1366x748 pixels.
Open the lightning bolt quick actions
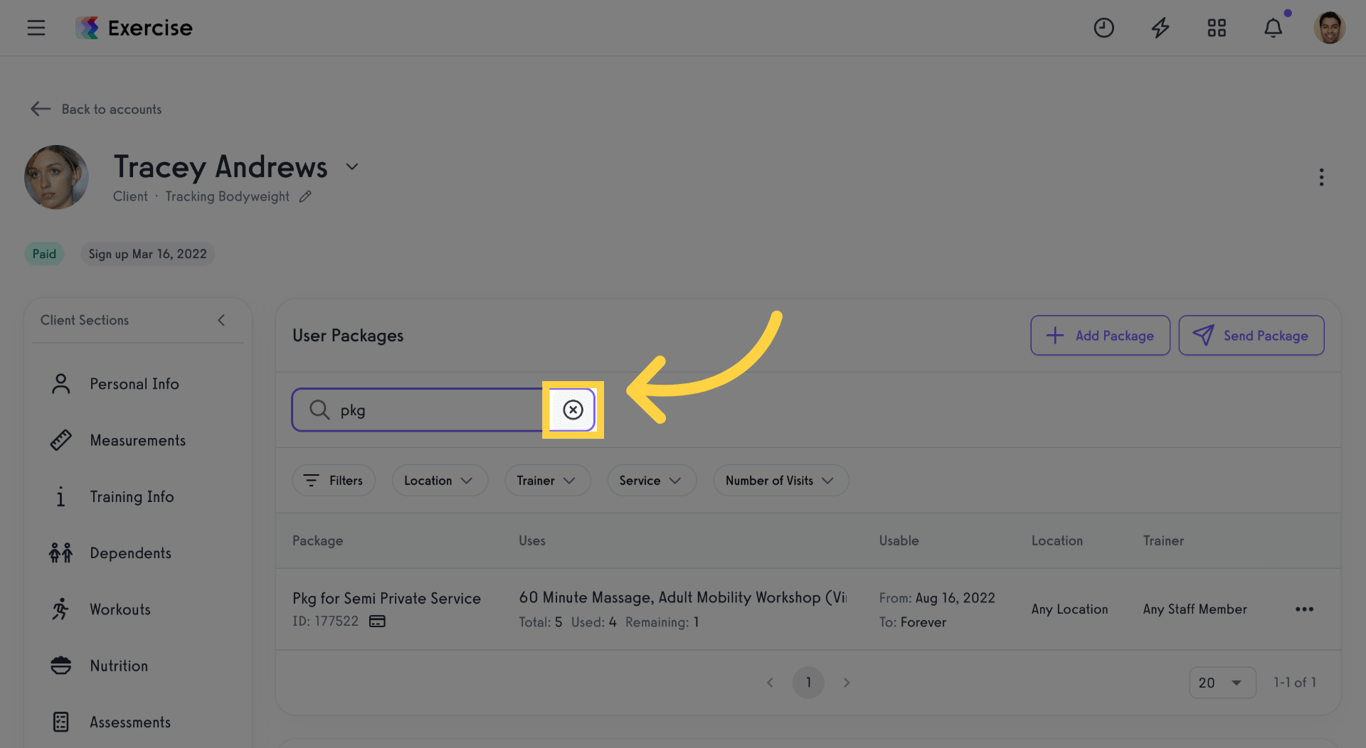click(1160, 28)
